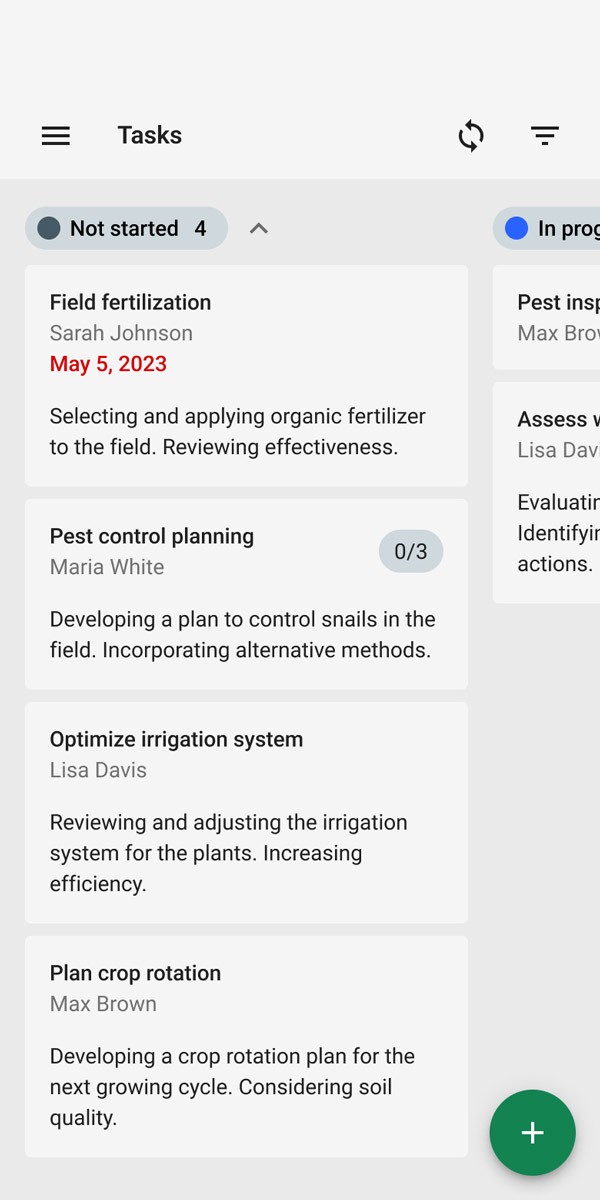
Task: Expand the In progress status chip
Action: pyautogui.click(x=555, y=228)
